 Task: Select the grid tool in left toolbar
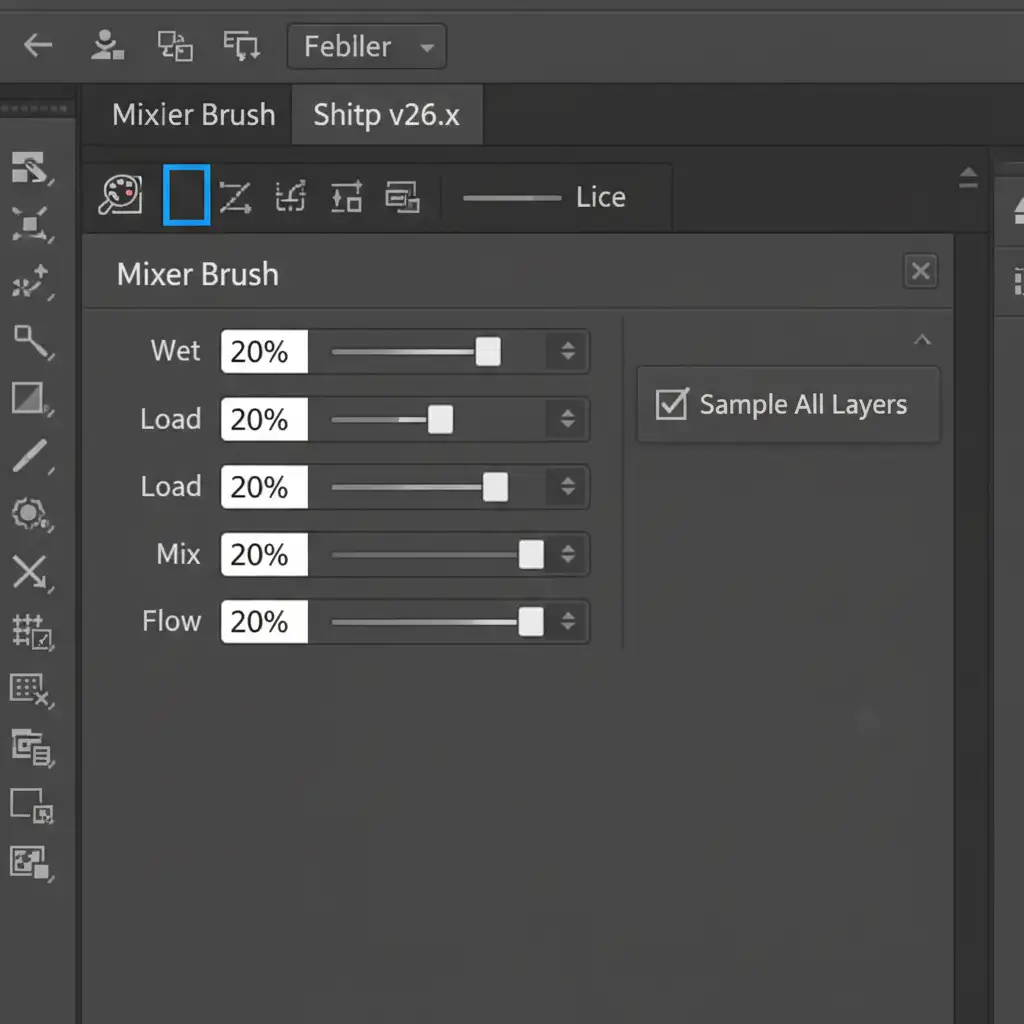[31, 631]
